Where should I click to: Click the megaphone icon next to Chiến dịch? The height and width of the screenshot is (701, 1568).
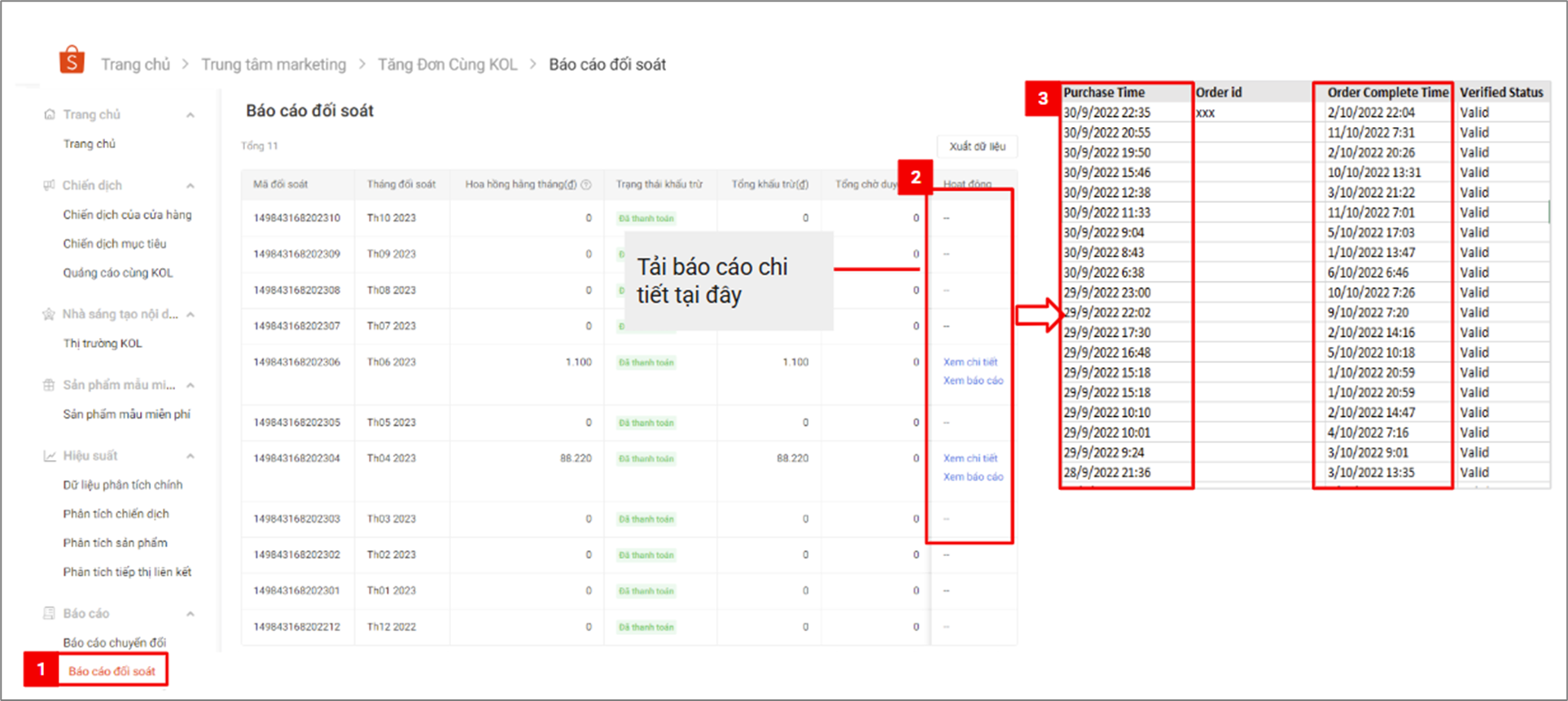point(50,186)
